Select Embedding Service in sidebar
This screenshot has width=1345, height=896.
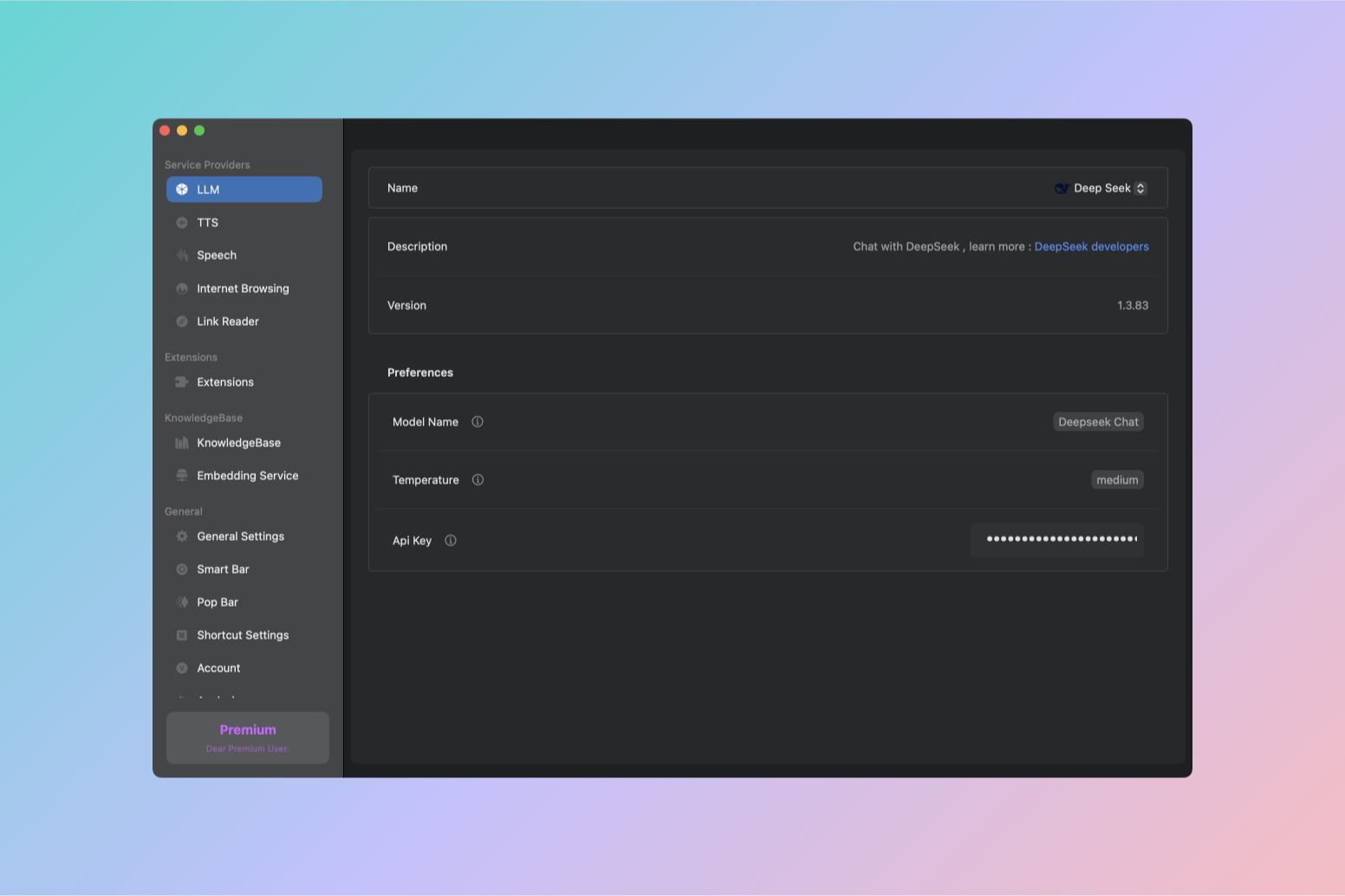click(244, 476)
